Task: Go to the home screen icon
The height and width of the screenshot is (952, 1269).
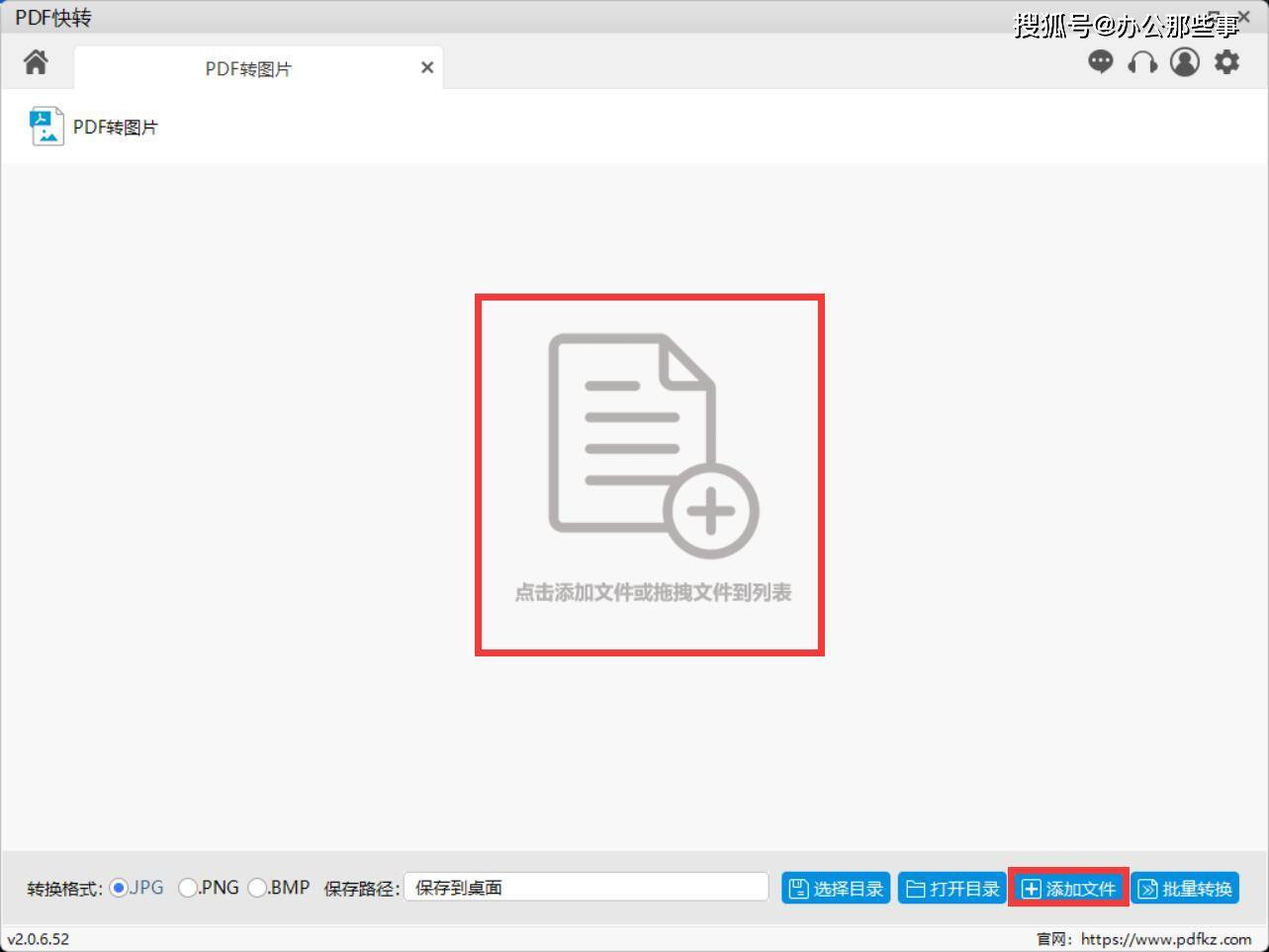Action: tap(36, 62)
